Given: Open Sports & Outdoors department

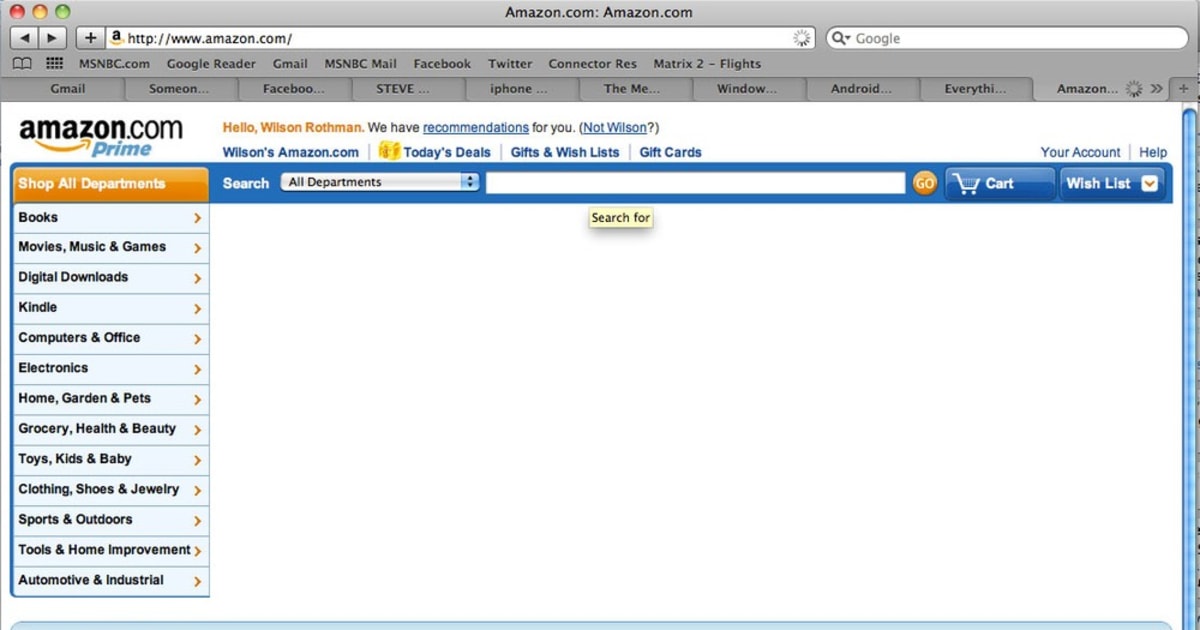Looking at the screenshot, I should (110, 520).
